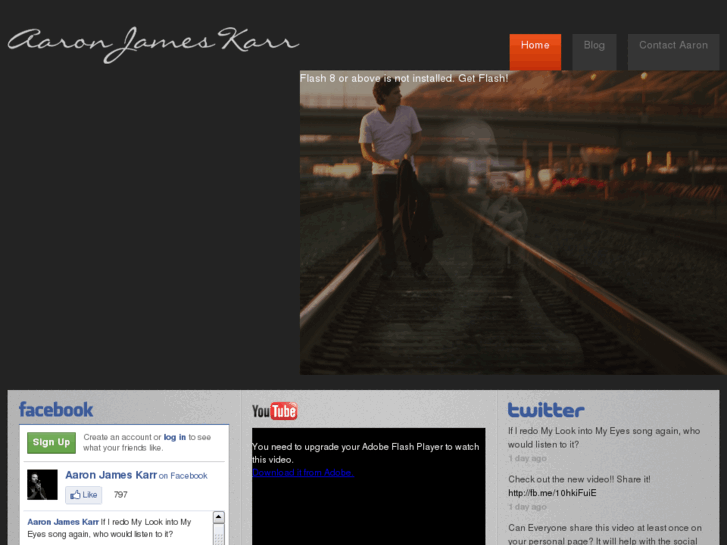This screenshot has width=727, height=545.
Task: Click tweet 'If I redo My Look into My Eyes'
Action: [604, 437]
